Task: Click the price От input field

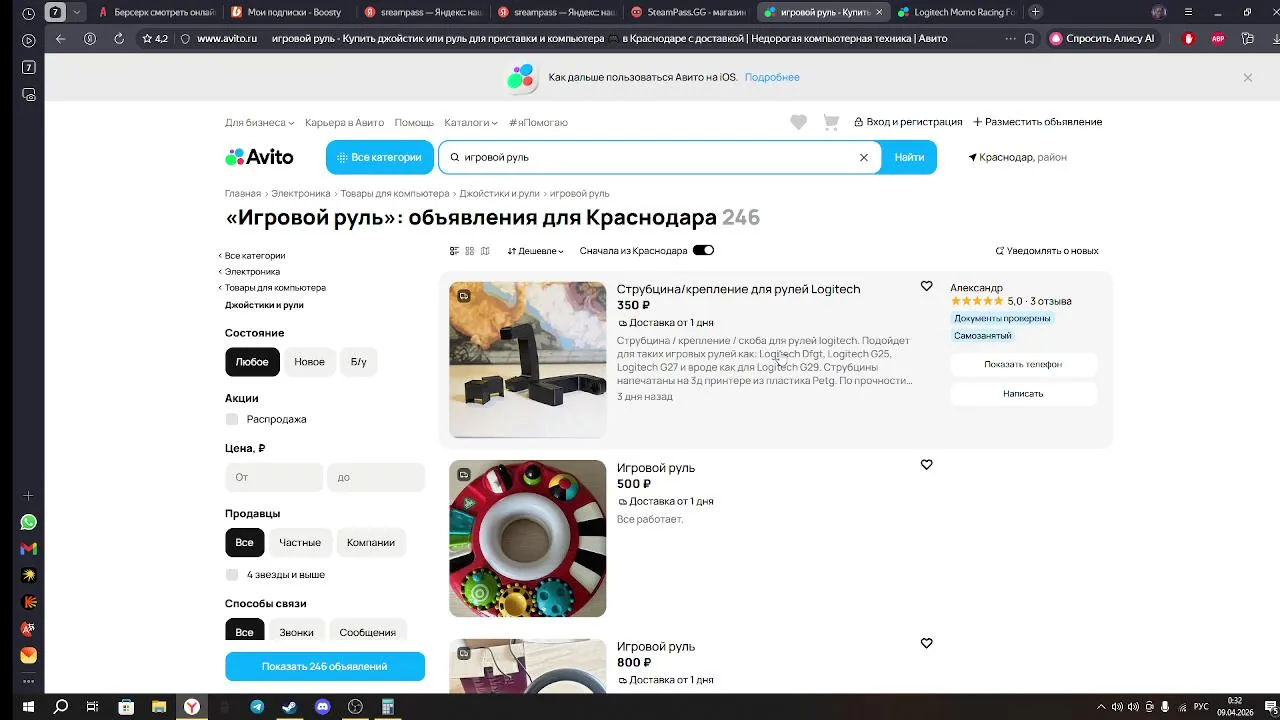Action: 274,477
